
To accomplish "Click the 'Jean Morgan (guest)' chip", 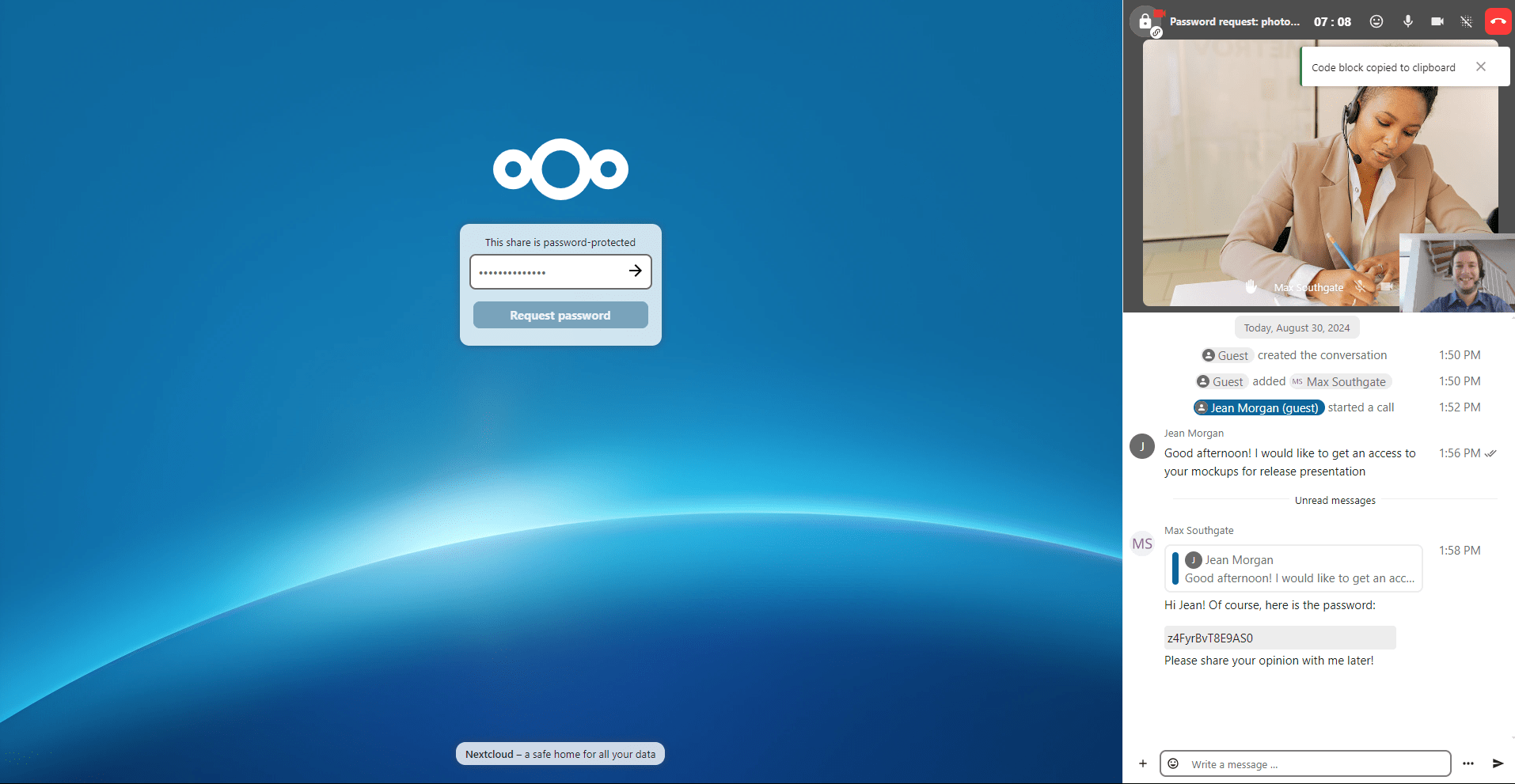I will click(1259, 407).
